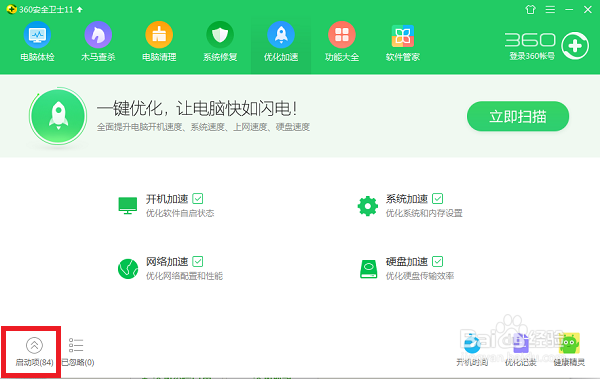This screenshot has width=600, height=379.
Task: Open 优化记录 optimization records
Action: pos(520,349)
